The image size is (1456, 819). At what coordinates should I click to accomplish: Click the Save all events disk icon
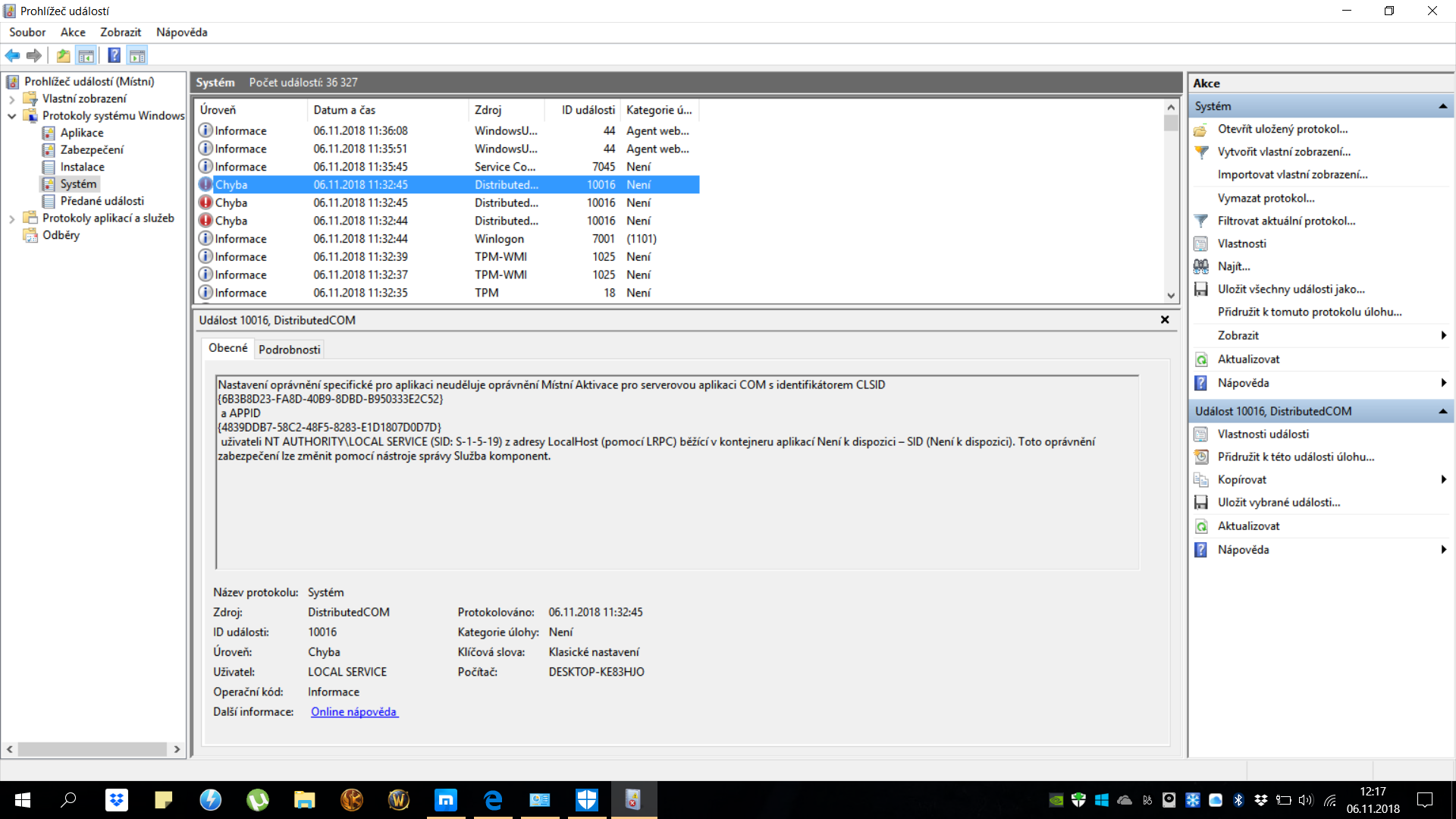point(1201,289)
